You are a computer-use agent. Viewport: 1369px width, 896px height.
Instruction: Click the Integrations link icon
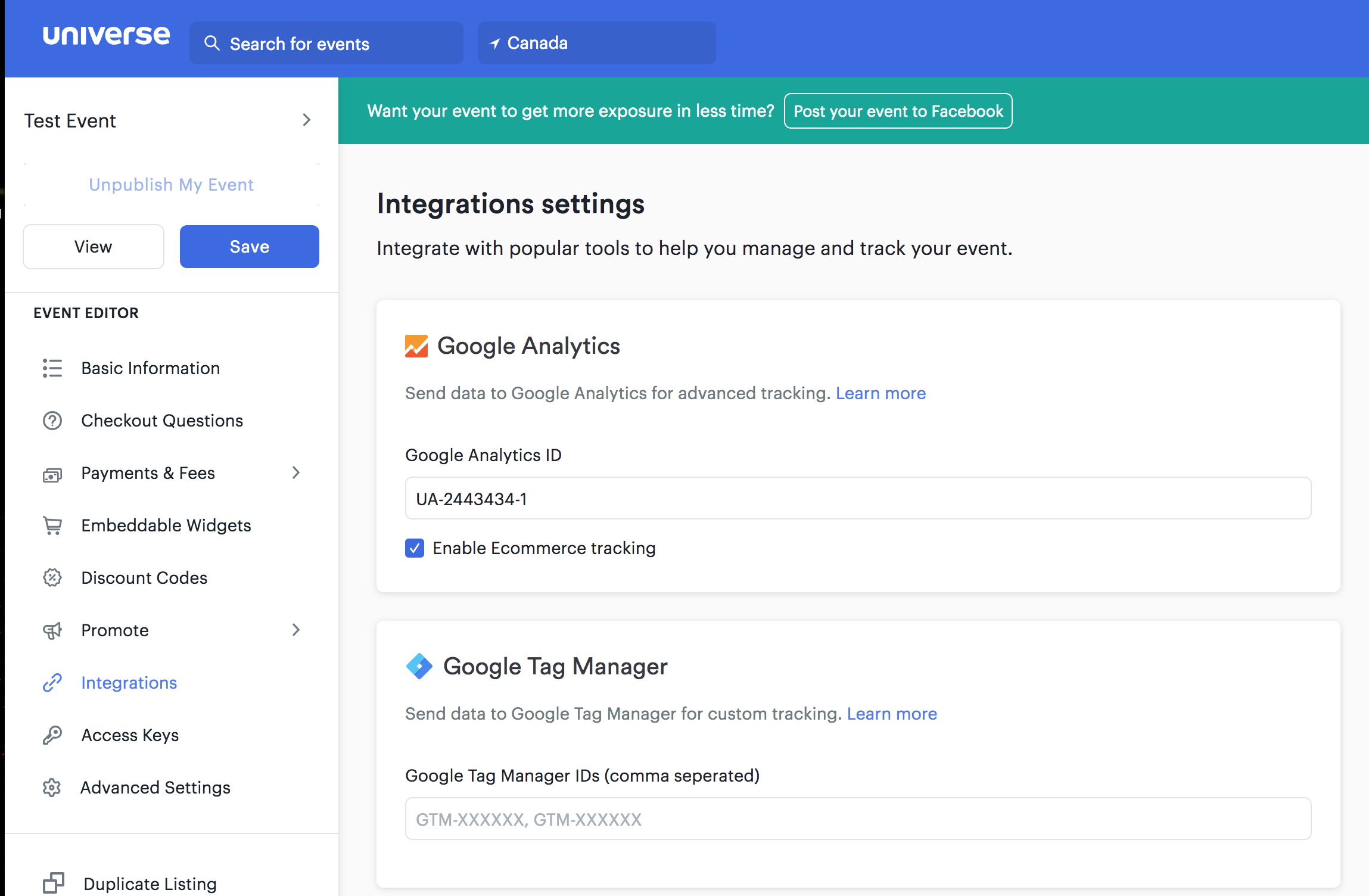52,683
